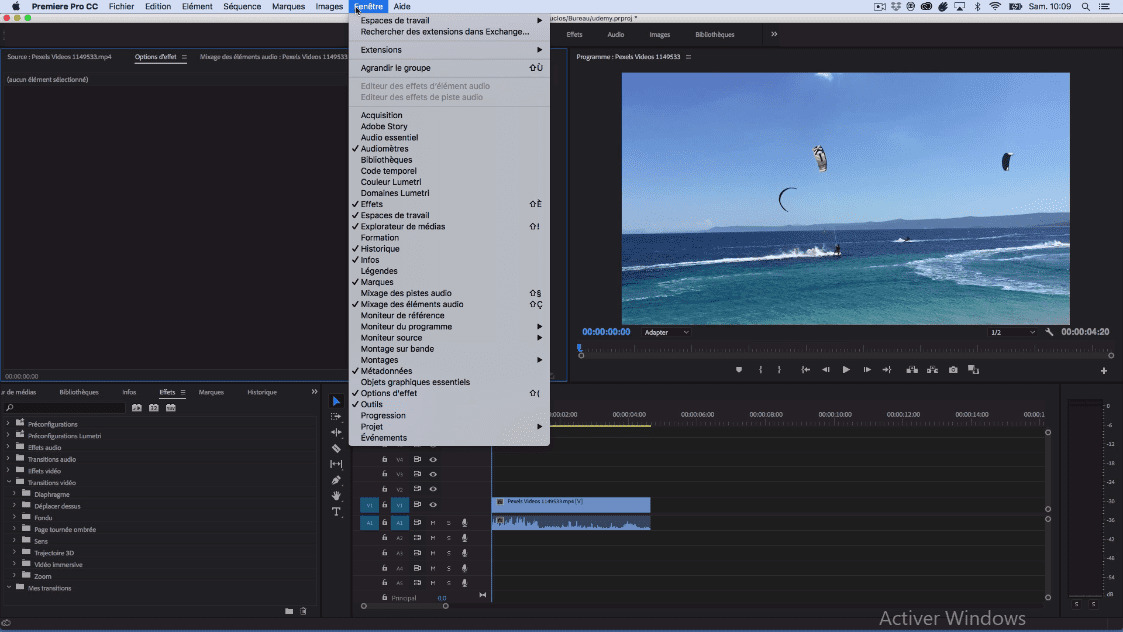The image size is (1123, 632).
Task: Mute the A1 audio track
Action: click(x=433, y=522)
